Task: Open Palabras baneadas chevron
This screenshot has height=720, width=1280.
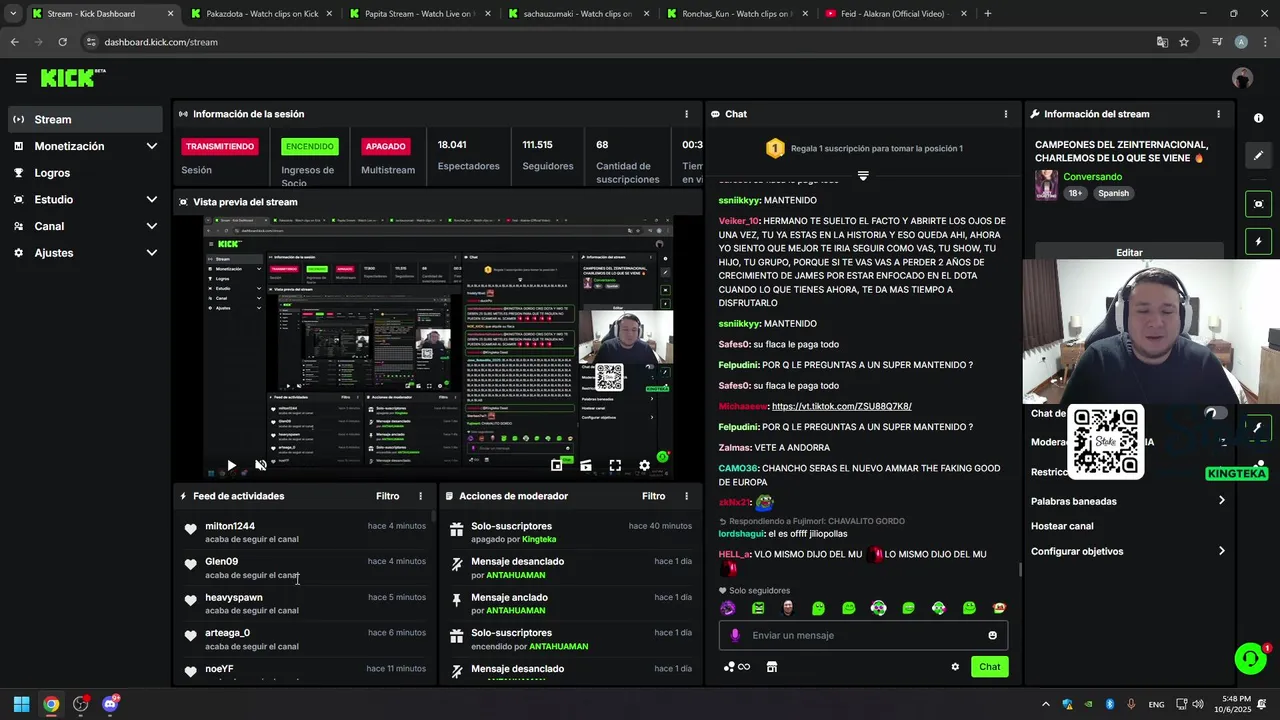Action: (x=1221, y=501)
